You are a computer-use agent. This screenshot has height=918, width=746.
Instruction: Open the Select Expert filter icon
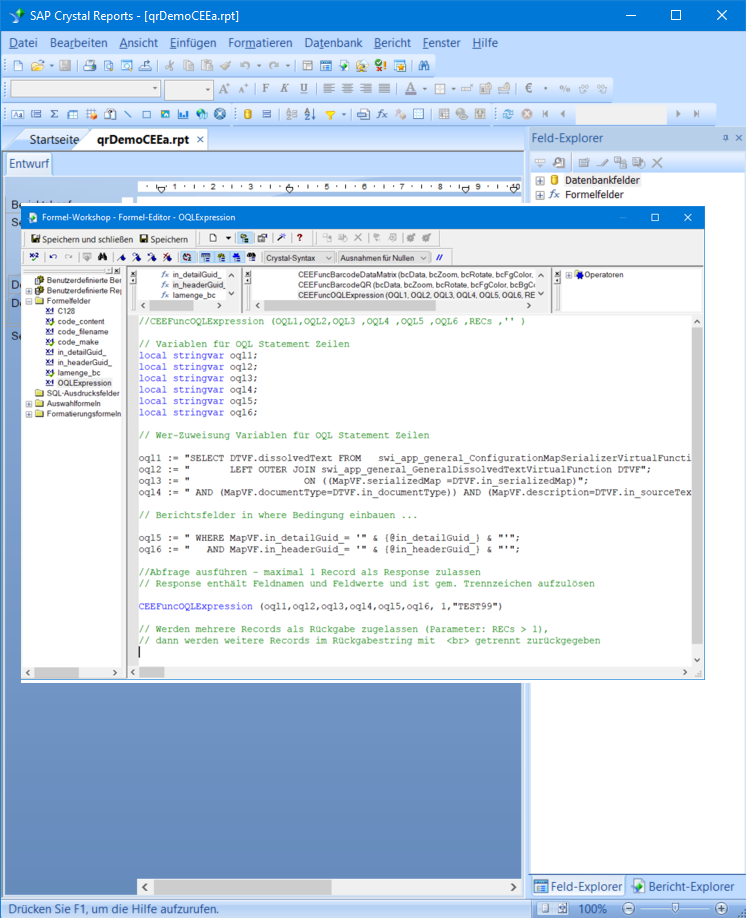330,114
